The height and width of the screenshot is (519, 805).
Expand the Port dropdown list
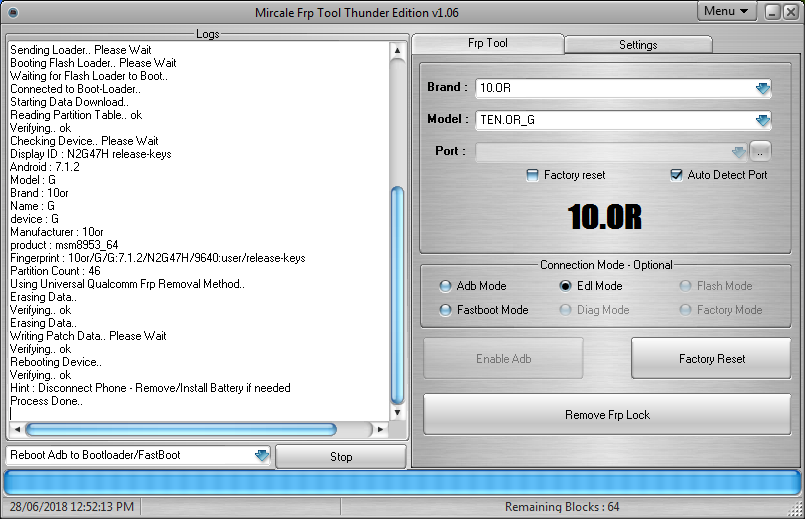(738, 152)
